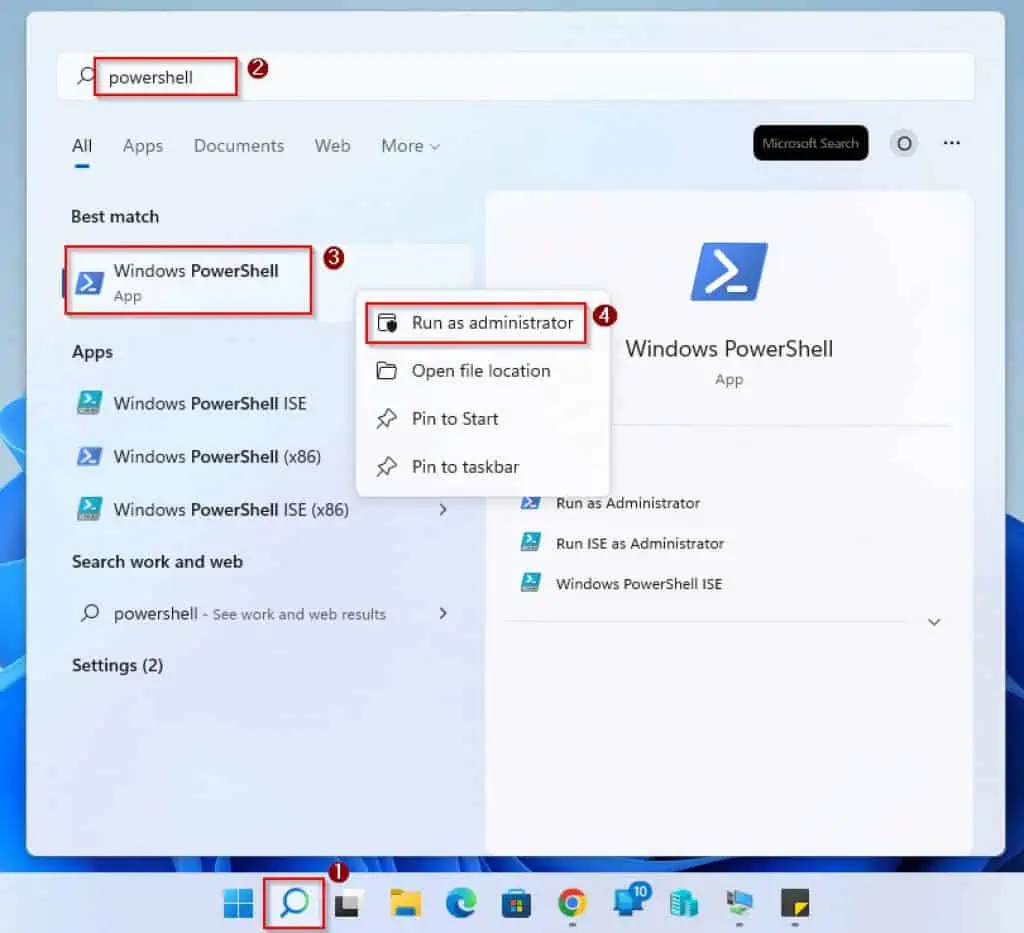
Task: Open Microsoft Store from the taskbar
Action: click(516, 904)
